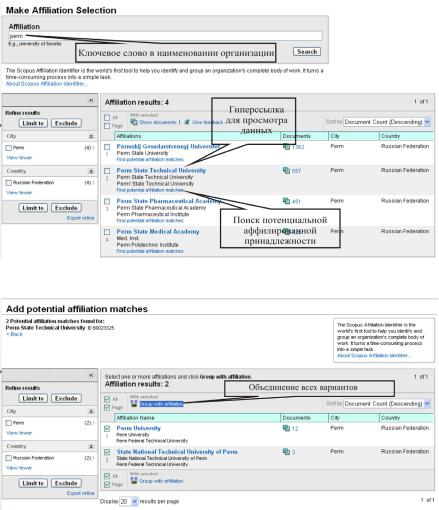Click documents icon for count 1382
The image size is (439, 510).
click(286, 147)
